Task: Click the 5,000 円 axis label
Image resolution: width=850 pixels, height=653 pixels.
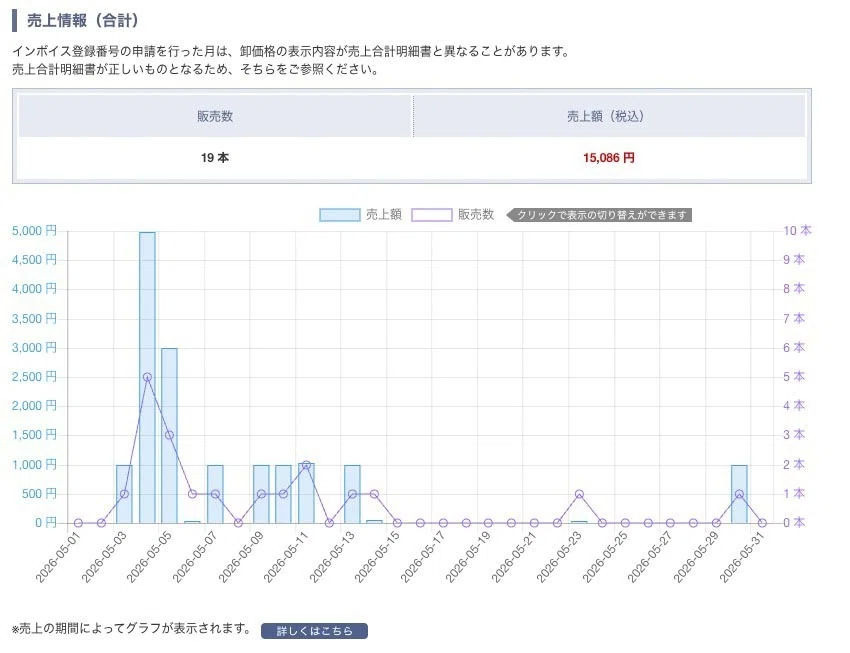Action: tap(34, 231)
